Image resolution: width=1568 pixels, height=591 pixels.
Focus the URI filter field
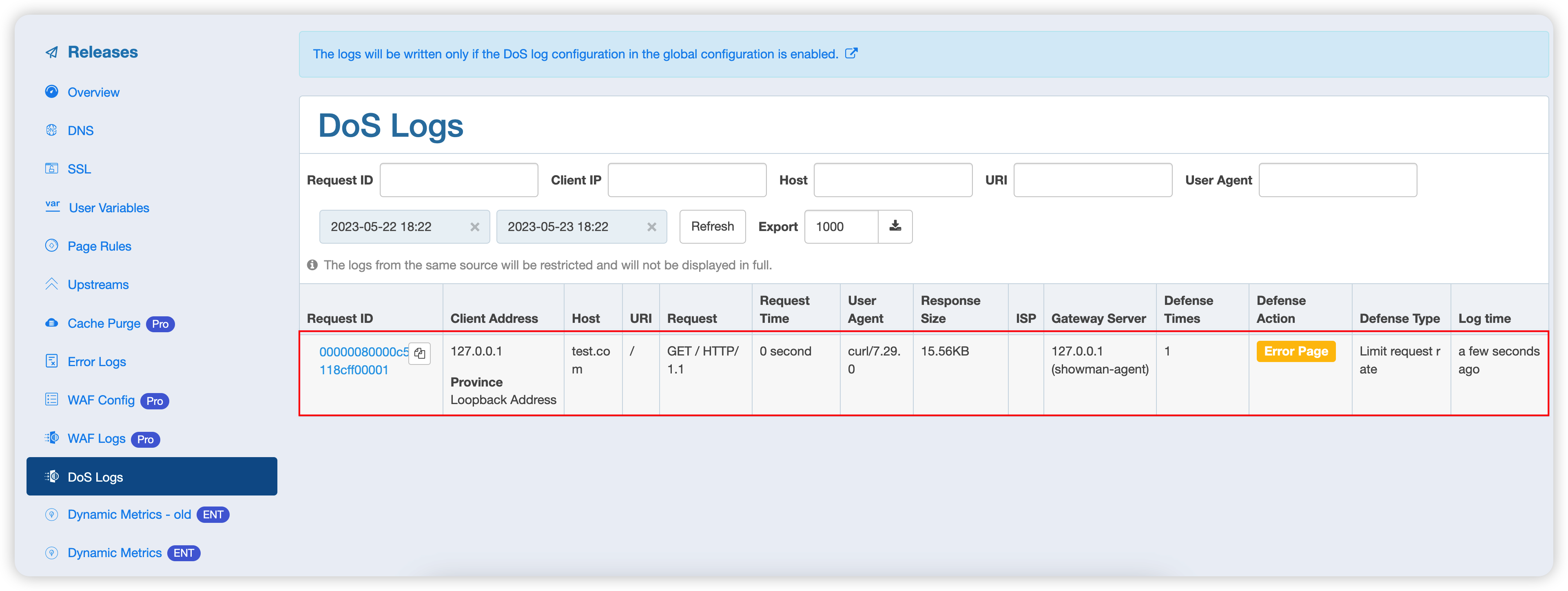click(1093, 180)
